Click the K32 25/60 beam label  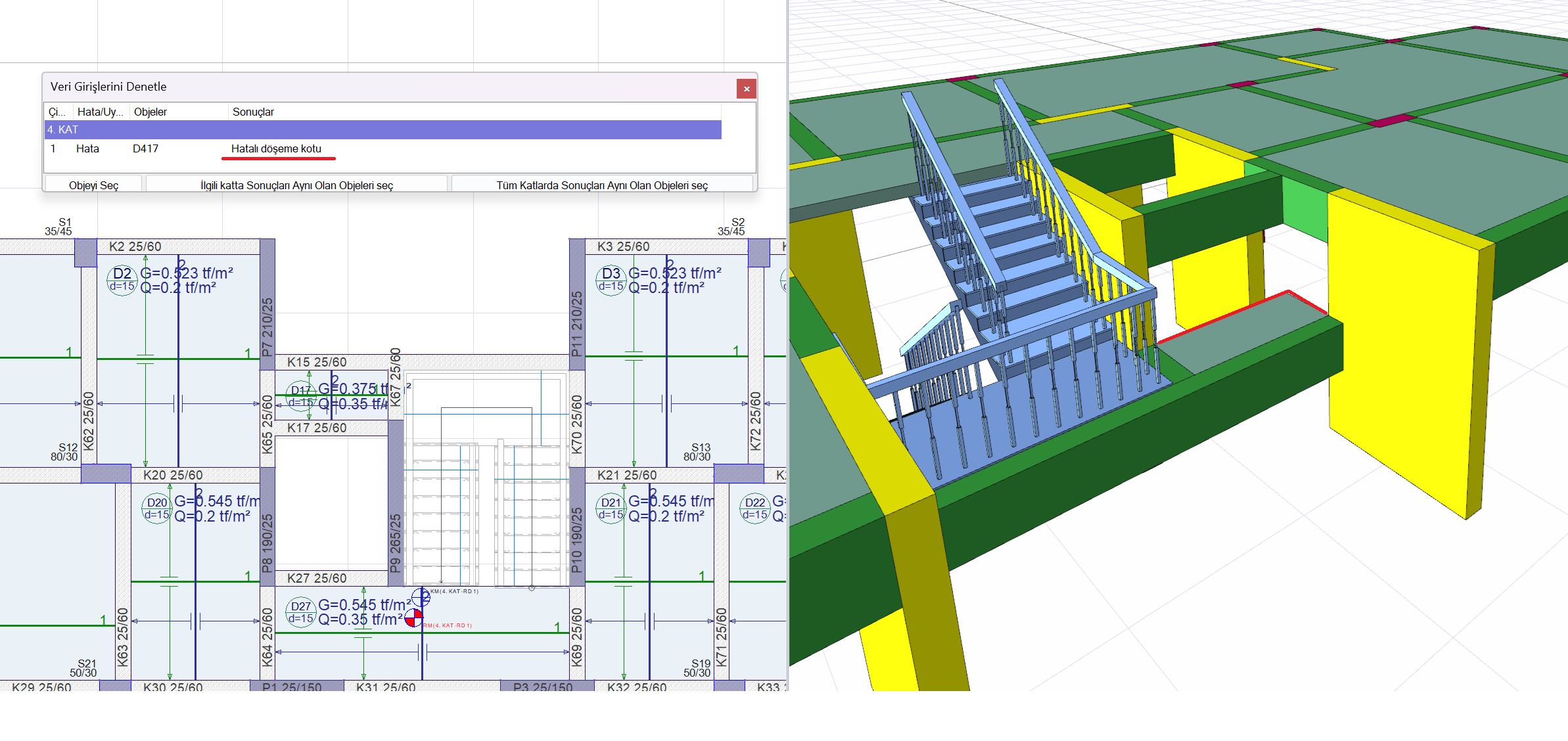pyautogui.click(x=637, y=687)
